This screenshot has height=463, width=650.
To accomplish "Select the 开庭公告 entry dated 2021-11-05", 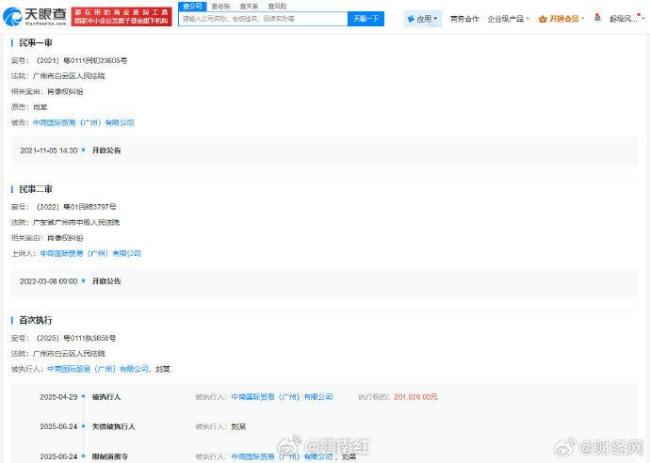I will click(x=106, y=150).
